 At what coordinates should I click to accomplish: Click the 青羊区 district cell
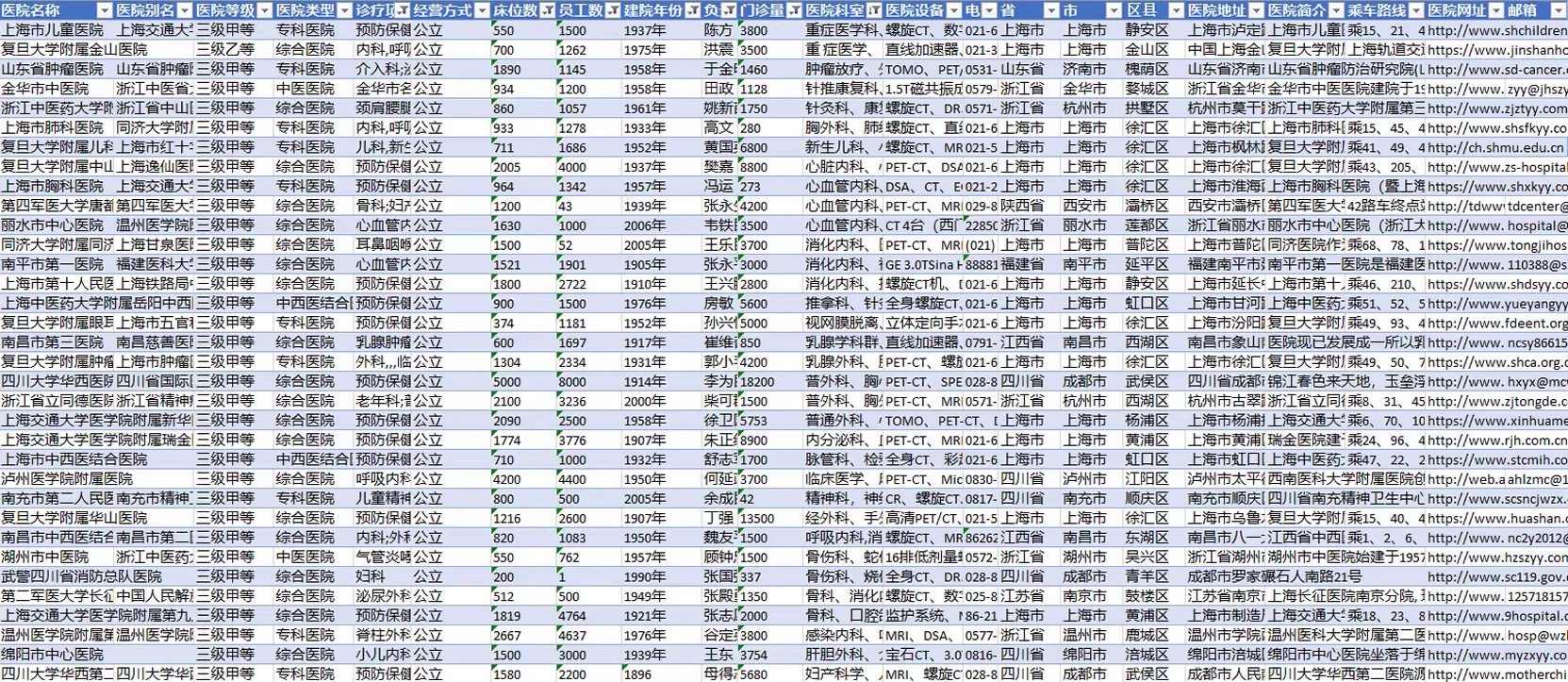1154,576
